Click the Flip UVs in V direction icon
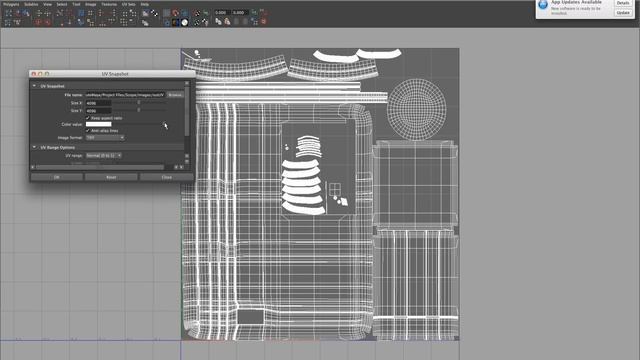Viewport: 640px width, 360px height. (x=47, y=13)
